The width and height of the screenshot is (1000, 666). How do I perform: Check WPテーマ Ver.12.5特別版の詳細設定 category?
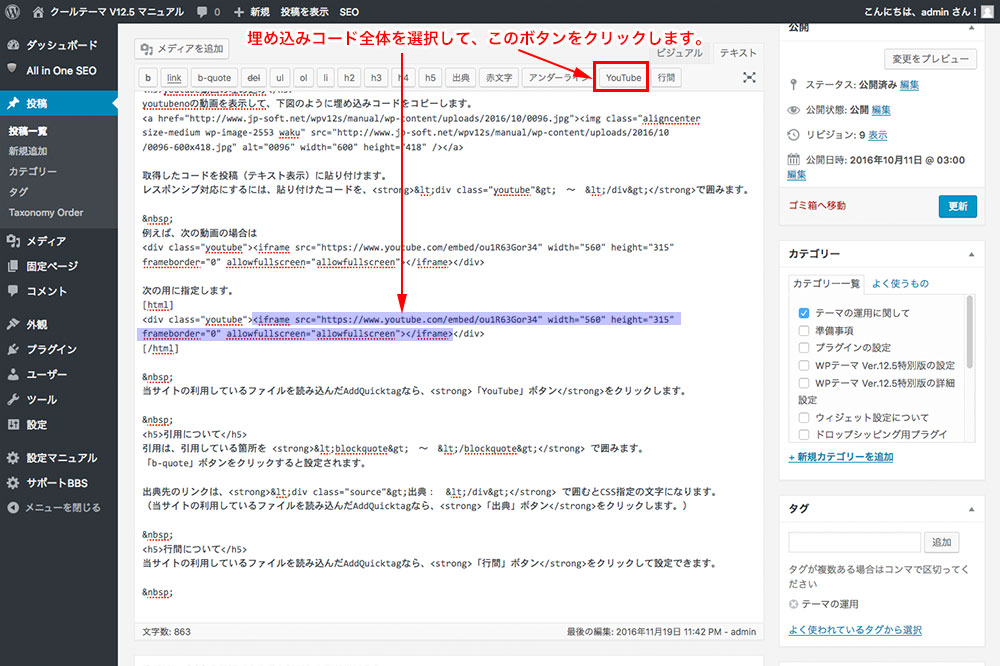[x=804, y=383]
